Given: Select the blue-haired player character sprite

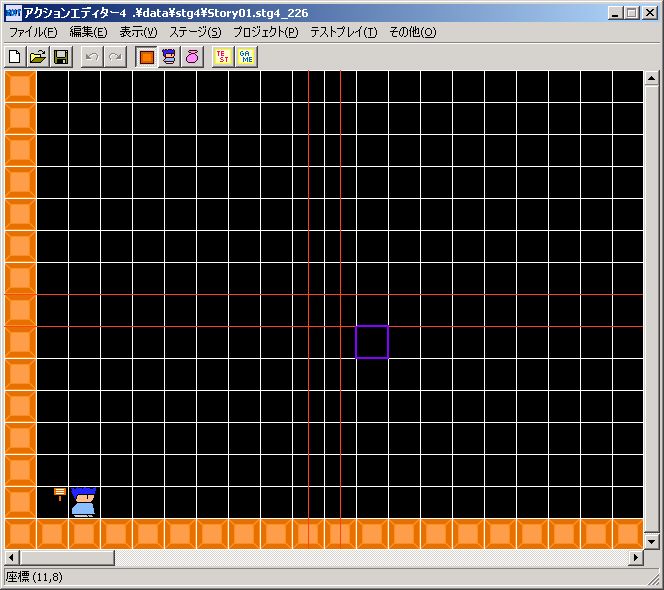Looking at the screenshot, I should [83, 502].
